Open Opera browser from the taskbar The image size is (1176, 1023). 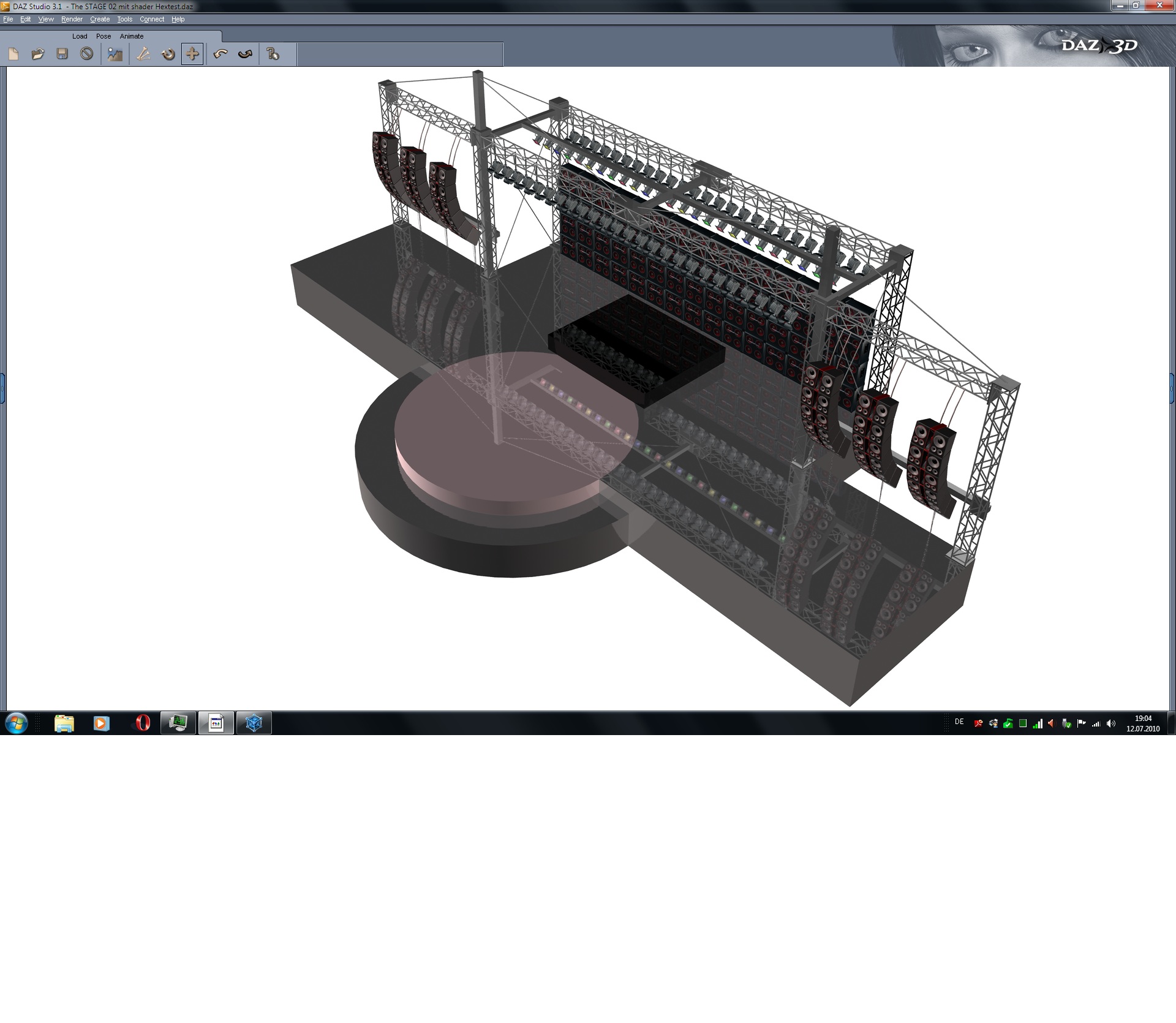click(142, 723)
